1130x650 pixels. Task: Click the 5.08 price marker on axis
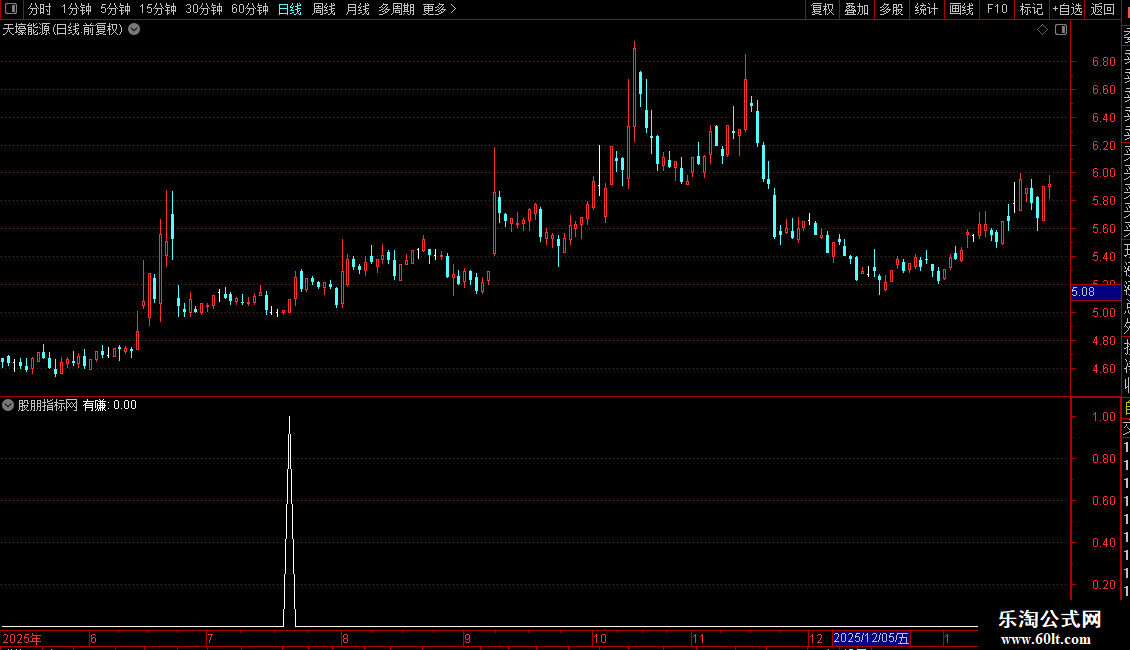1095,292
